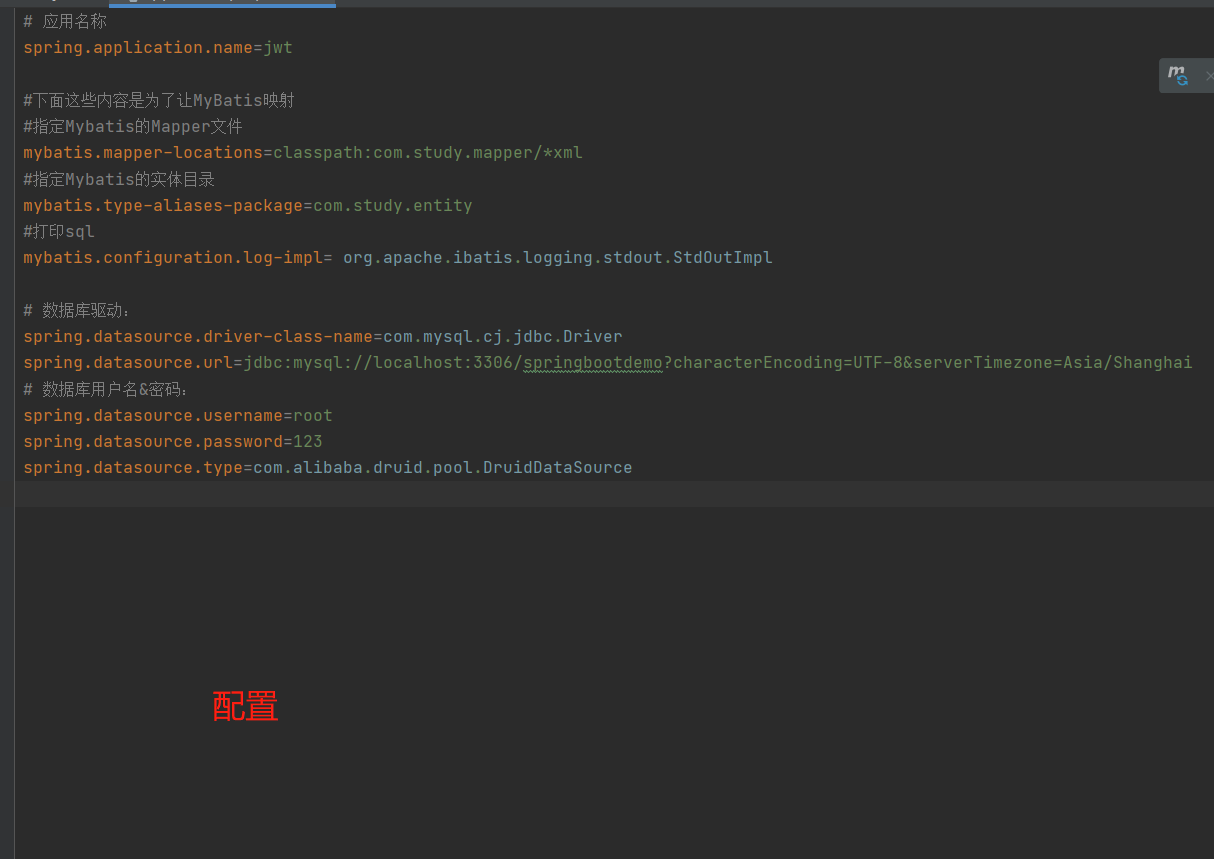Click 'jdbc:mysql://localhost:3306' in the URL
Screen dimensions: 1214x859
click(x=378, y=362)
